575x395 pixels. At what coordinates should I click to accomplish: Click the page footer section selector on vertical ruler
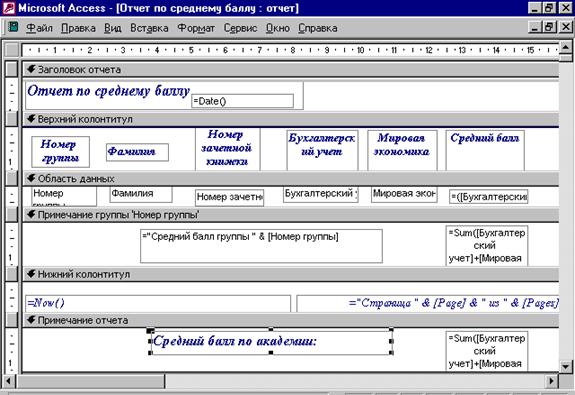coord(12,274)
